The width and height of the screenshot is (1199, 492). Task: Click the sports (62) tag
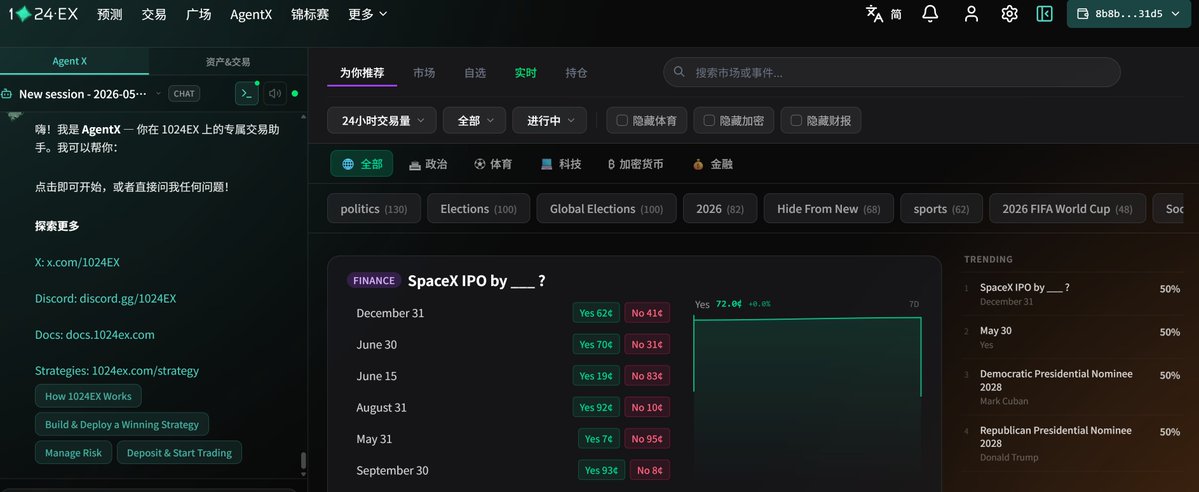(941, 208)
